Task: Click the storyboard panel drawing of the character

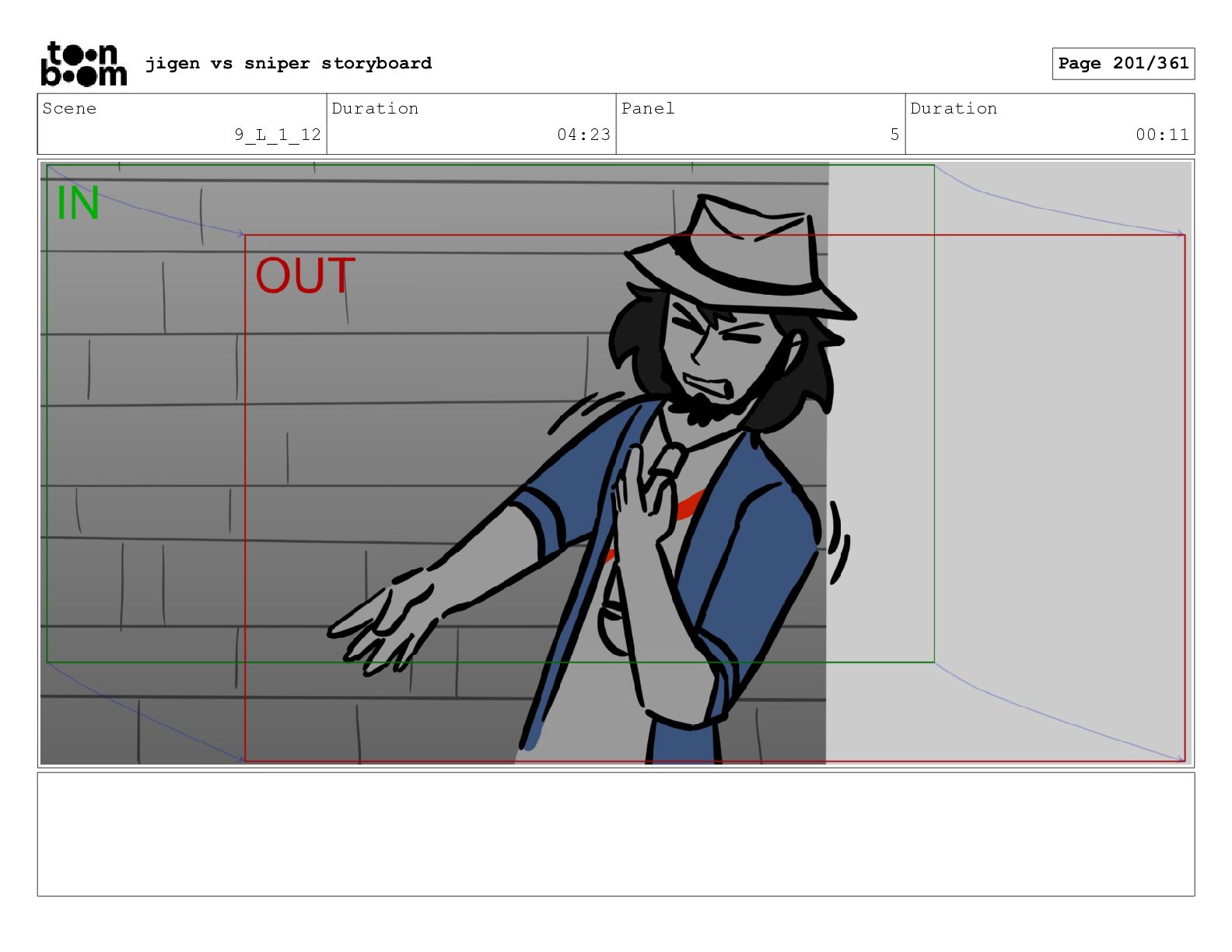Action: point(616,464)
